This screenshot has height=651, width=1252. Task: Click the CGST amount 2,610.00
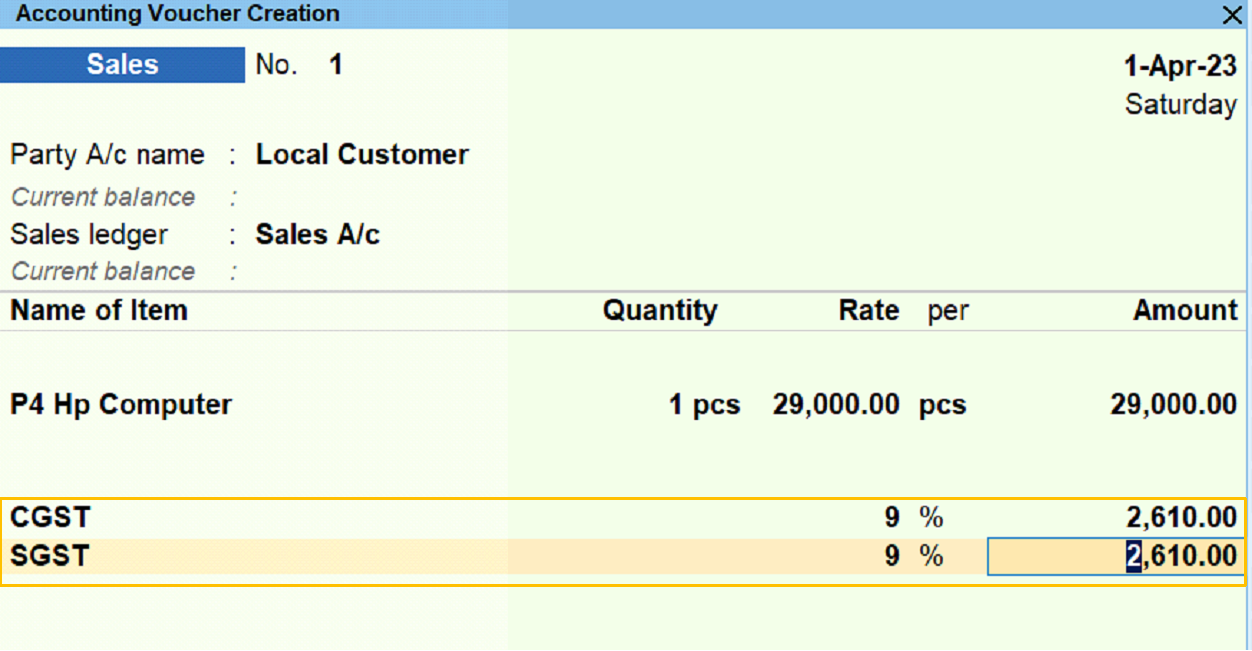tap(1180, 518)
